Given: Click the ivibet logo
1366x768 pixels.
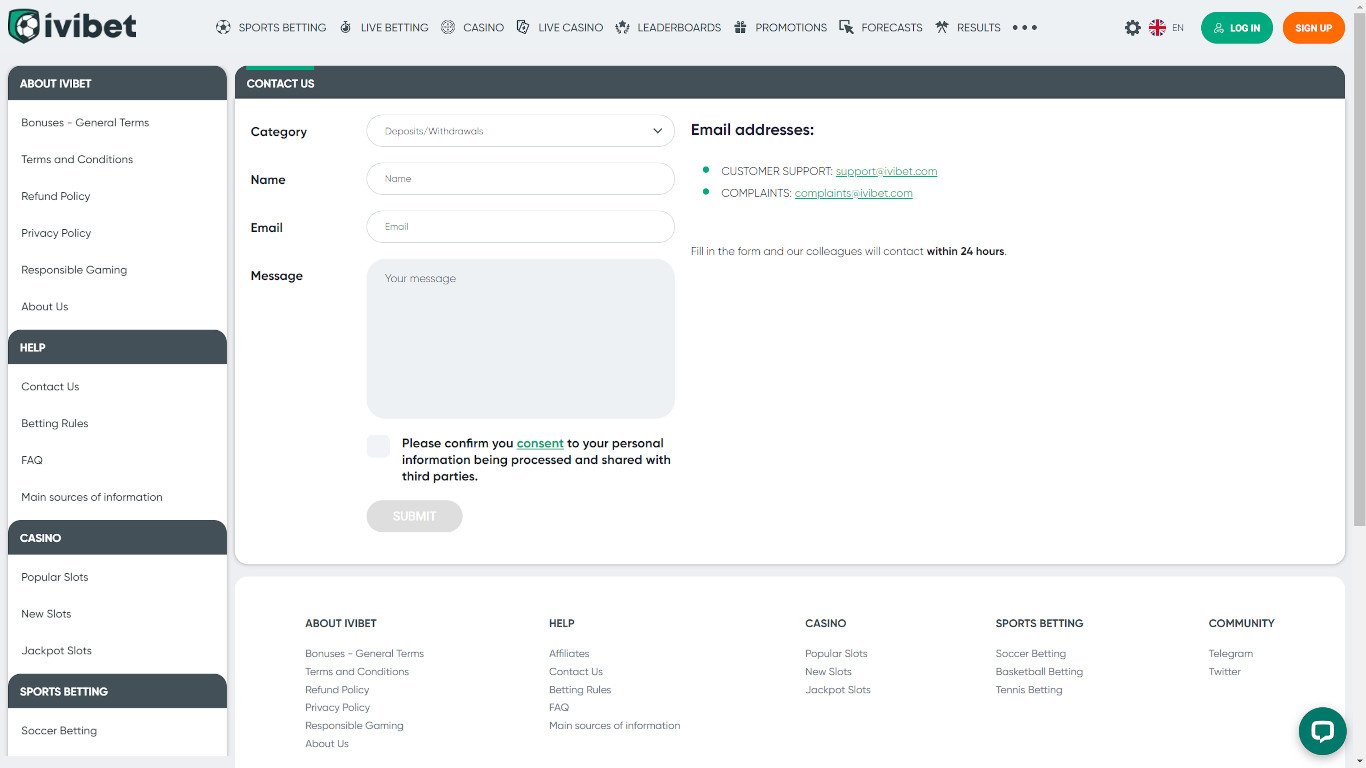Looking at the screenshot, I should coord(72,27).
